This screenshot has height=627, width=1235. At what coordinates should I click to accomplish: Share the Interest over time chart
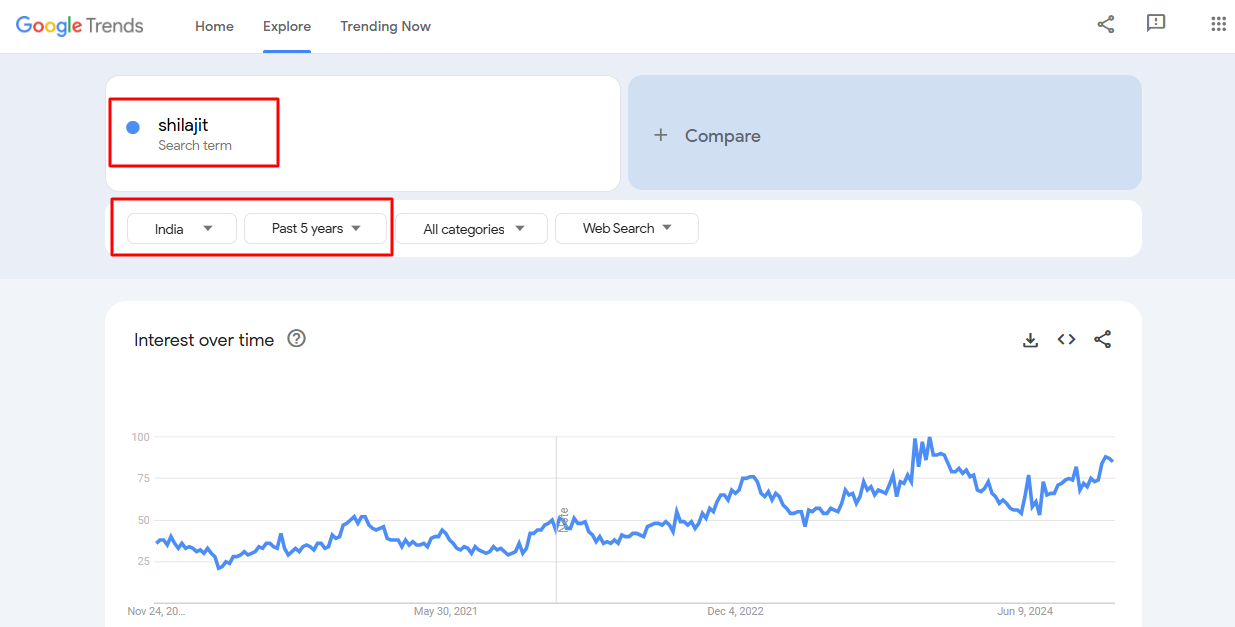click(1102, 340)
